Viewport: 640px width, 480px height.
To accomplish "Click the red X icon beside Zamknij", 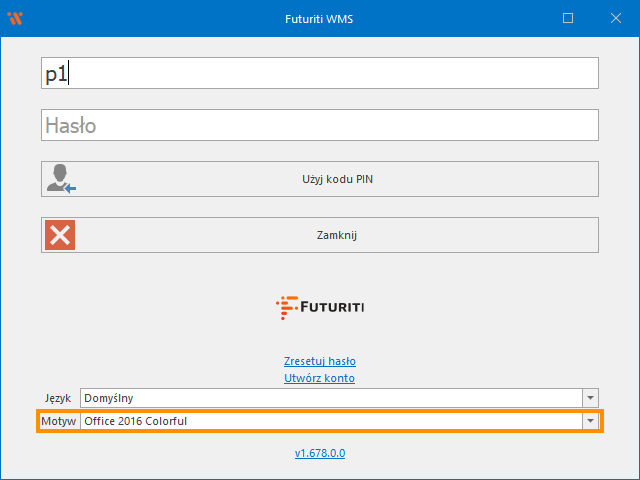I will click(x=60, y=236).
